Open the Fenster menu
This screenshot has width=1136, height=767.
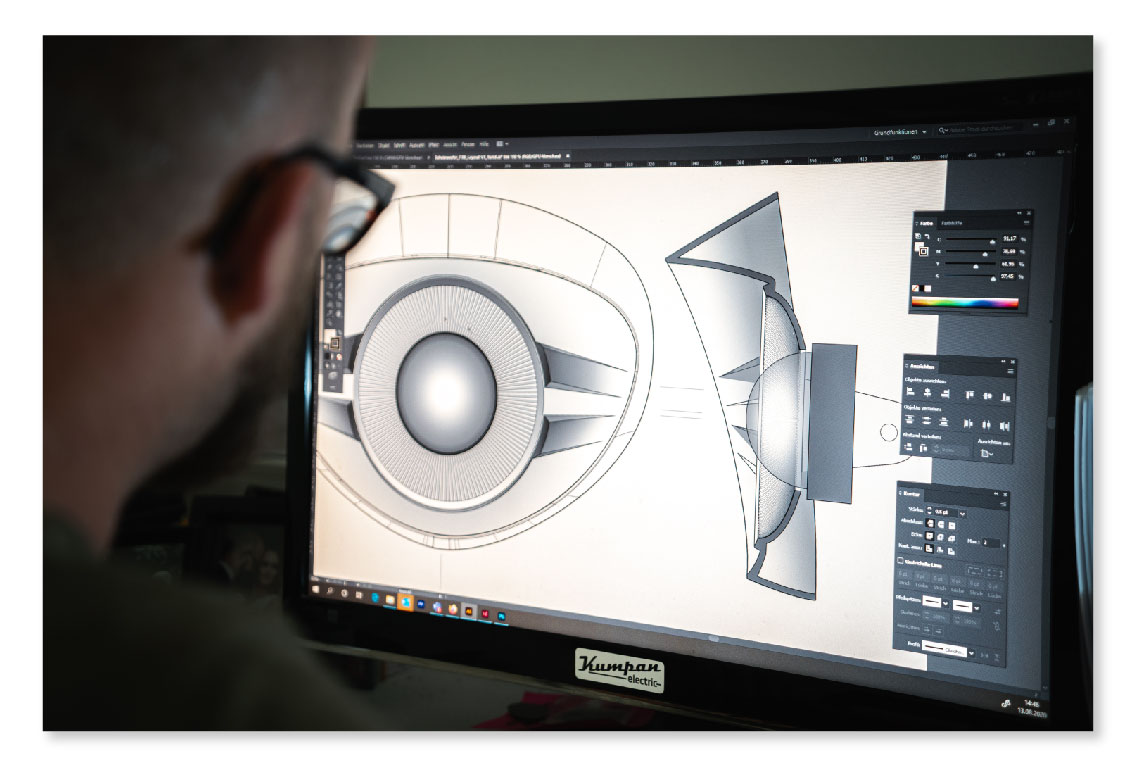[x=467, y=144]
